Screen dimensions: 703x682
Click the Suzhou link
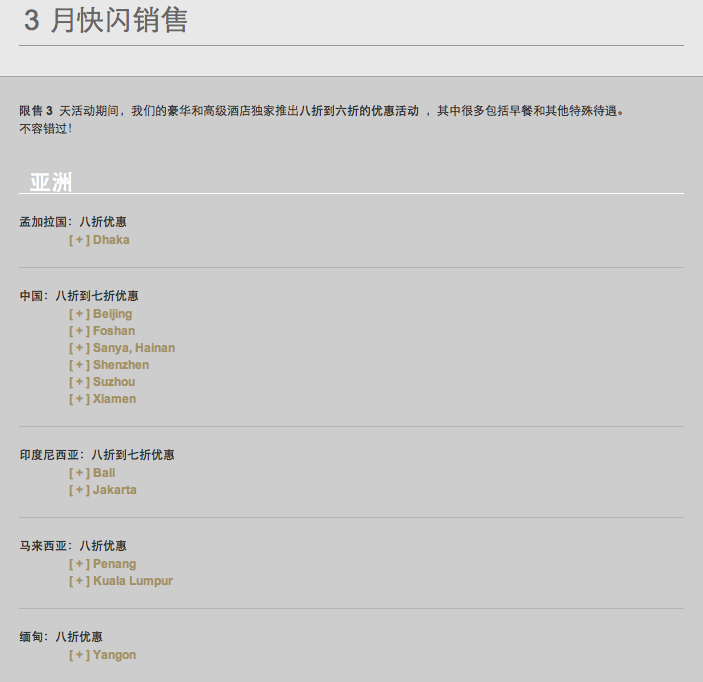(x=114, y=382)
